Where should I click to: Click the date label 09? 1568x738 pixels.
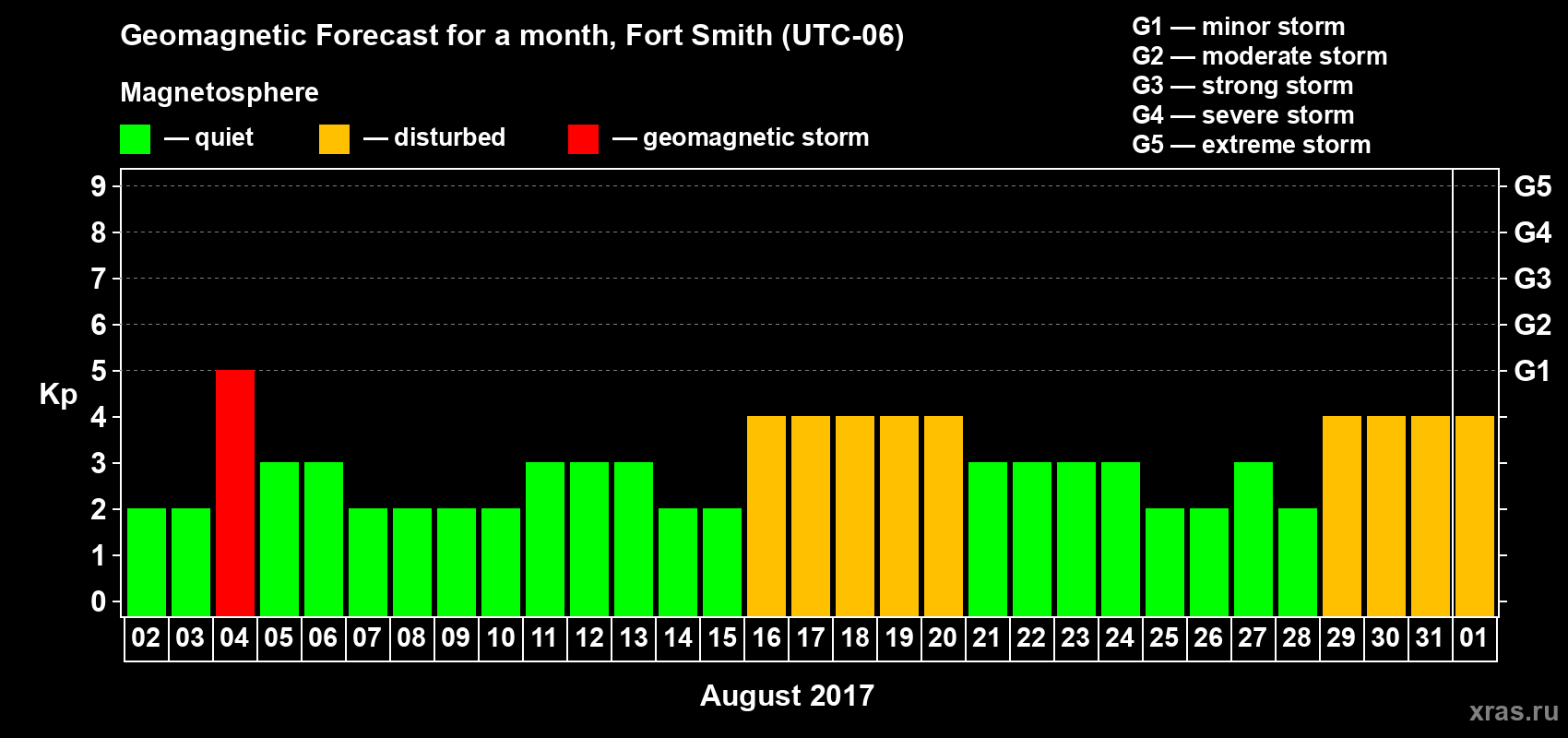[456, 637]
